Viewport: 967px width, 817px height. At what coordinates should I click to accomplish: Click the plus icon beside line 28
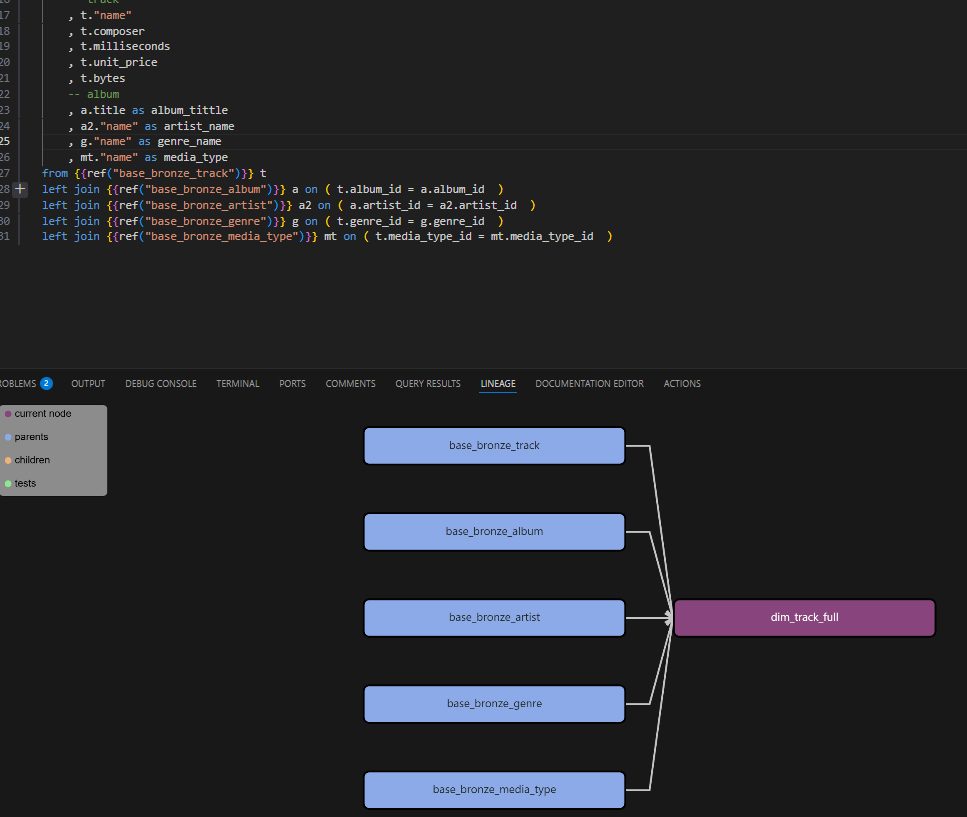click(21, 189)
